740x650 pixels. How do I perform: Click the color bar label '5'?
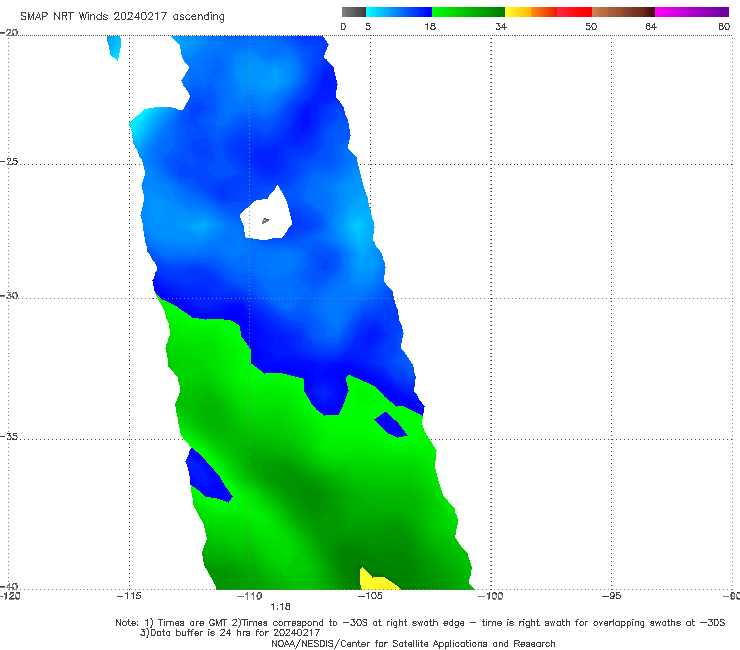368,27
